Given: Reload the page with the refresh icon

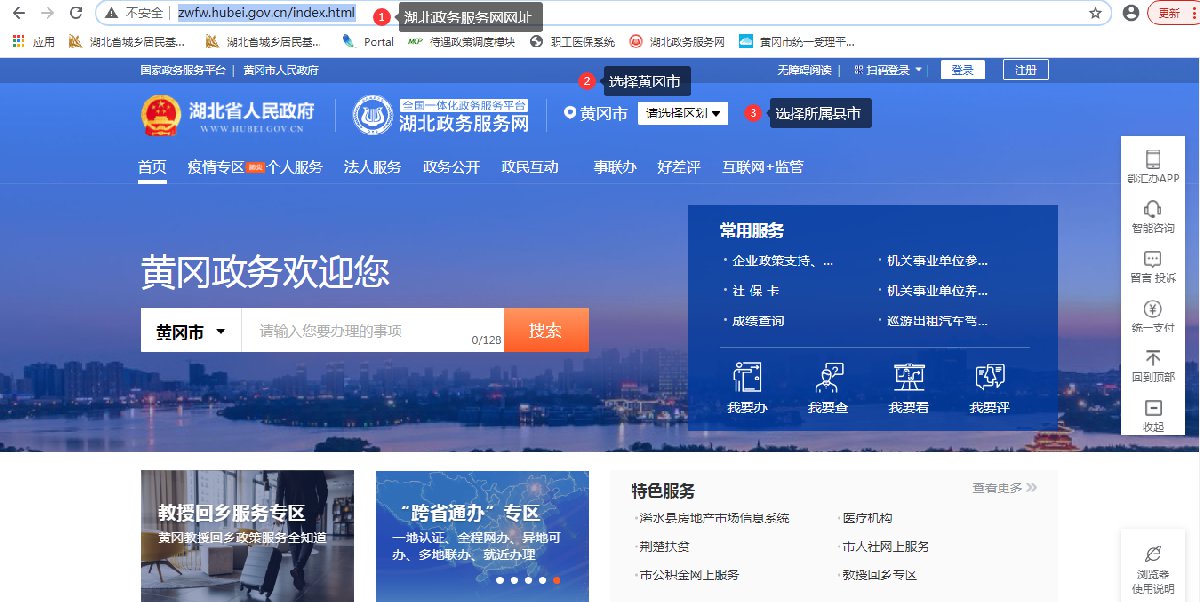Looking at the screenshot, I should (76, 13).
